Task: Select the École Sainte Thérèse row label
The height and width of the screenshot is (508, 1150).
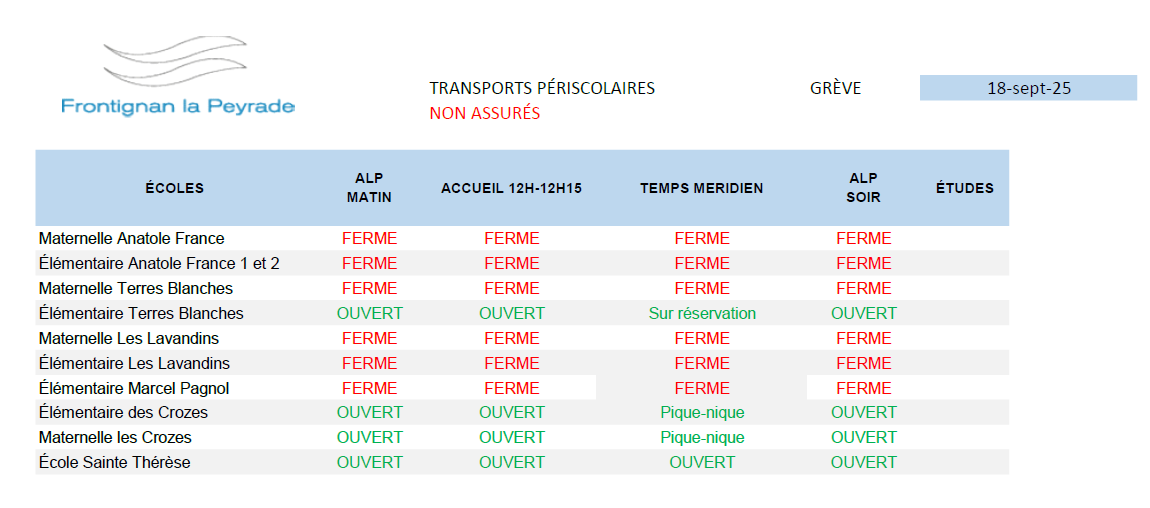Action: [x=114, y=462]
